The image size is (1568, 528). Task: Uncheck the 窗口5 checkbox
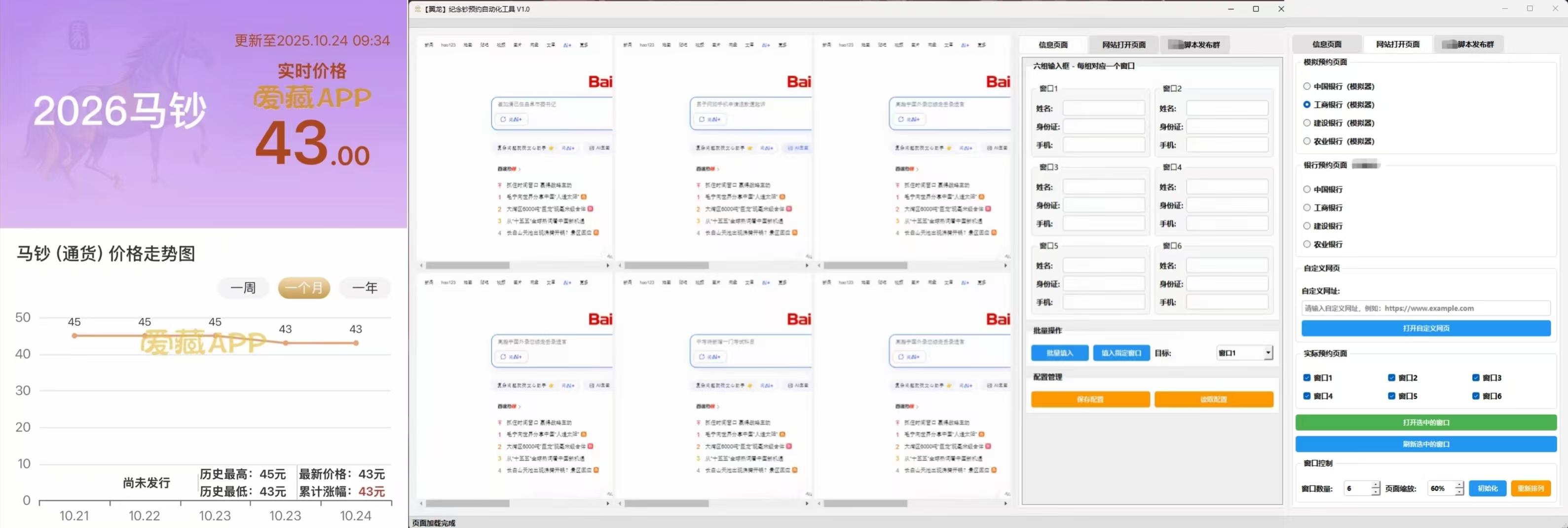click(x=1391, y=396)
